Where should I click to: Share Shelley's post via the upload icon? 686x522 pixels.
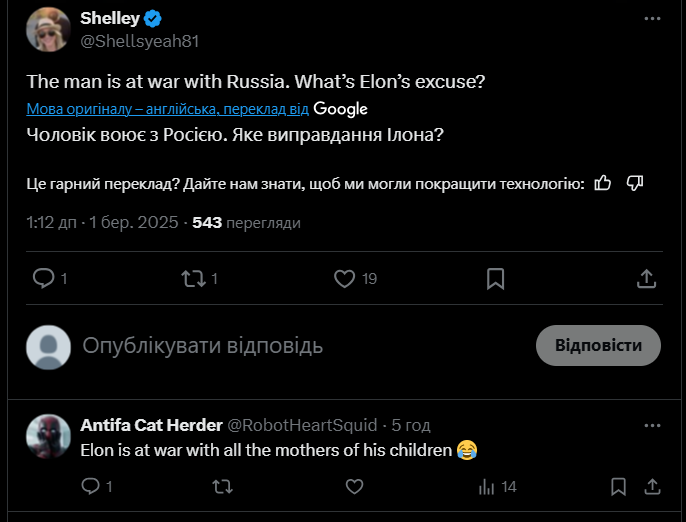click(x=647, y=279)
